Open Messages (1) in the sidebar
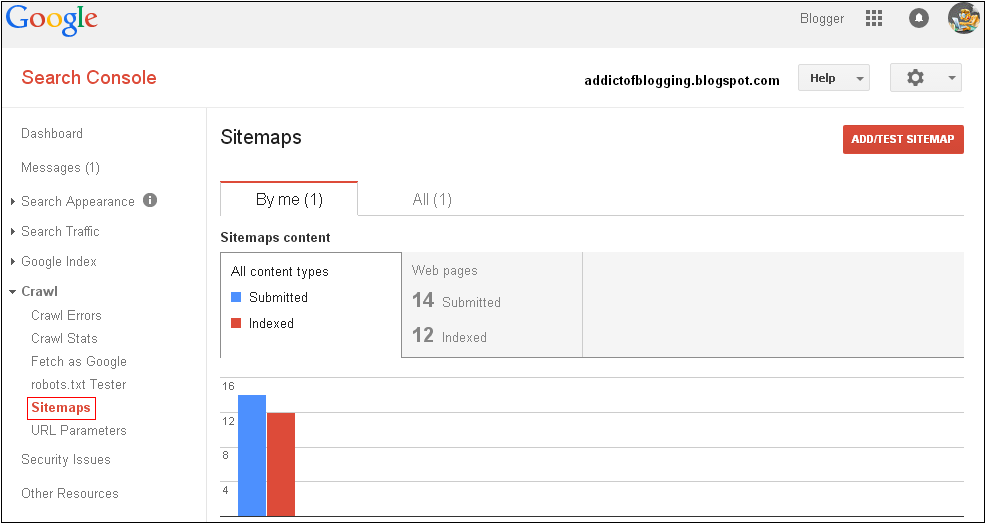The height and width of the screenshot is (524, 986). pyautogui.click(x=60, y=167)
